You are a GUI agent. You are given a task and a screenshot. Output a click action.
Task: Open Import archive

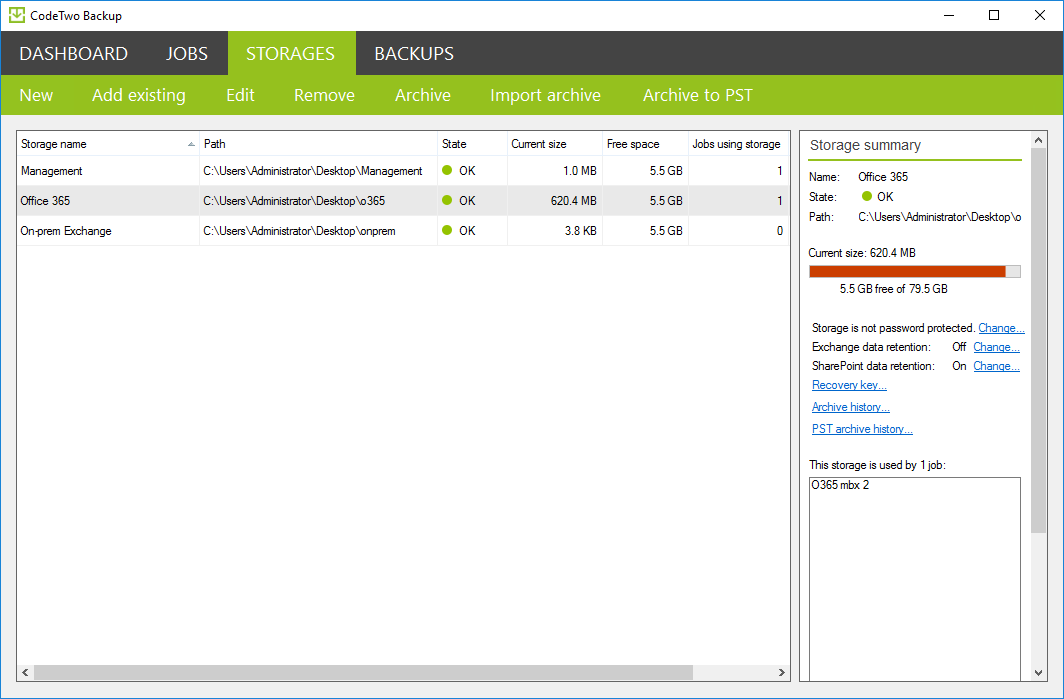coord(546,95)
